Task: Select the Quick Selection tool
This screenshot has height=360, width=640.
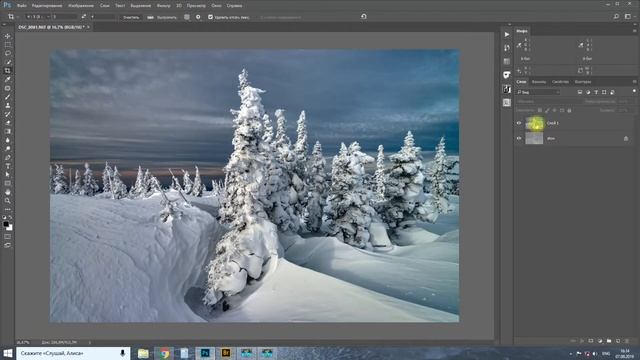Action: (8, 62)
